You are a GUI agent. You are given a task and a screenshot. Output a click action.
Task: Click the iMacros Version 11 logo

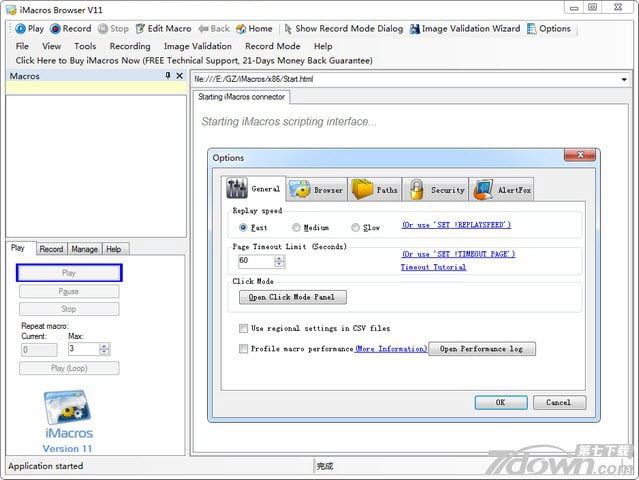pos(68,422)
